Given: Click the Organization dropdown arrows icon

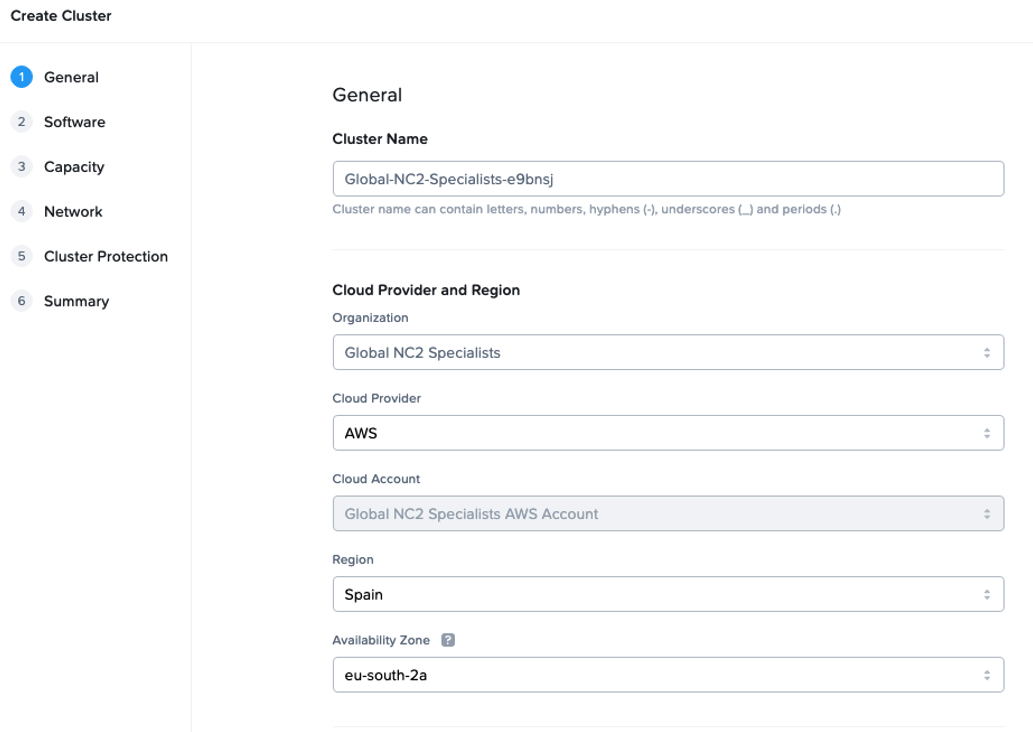Looking at the screenshot, I should tap(986, 353).
